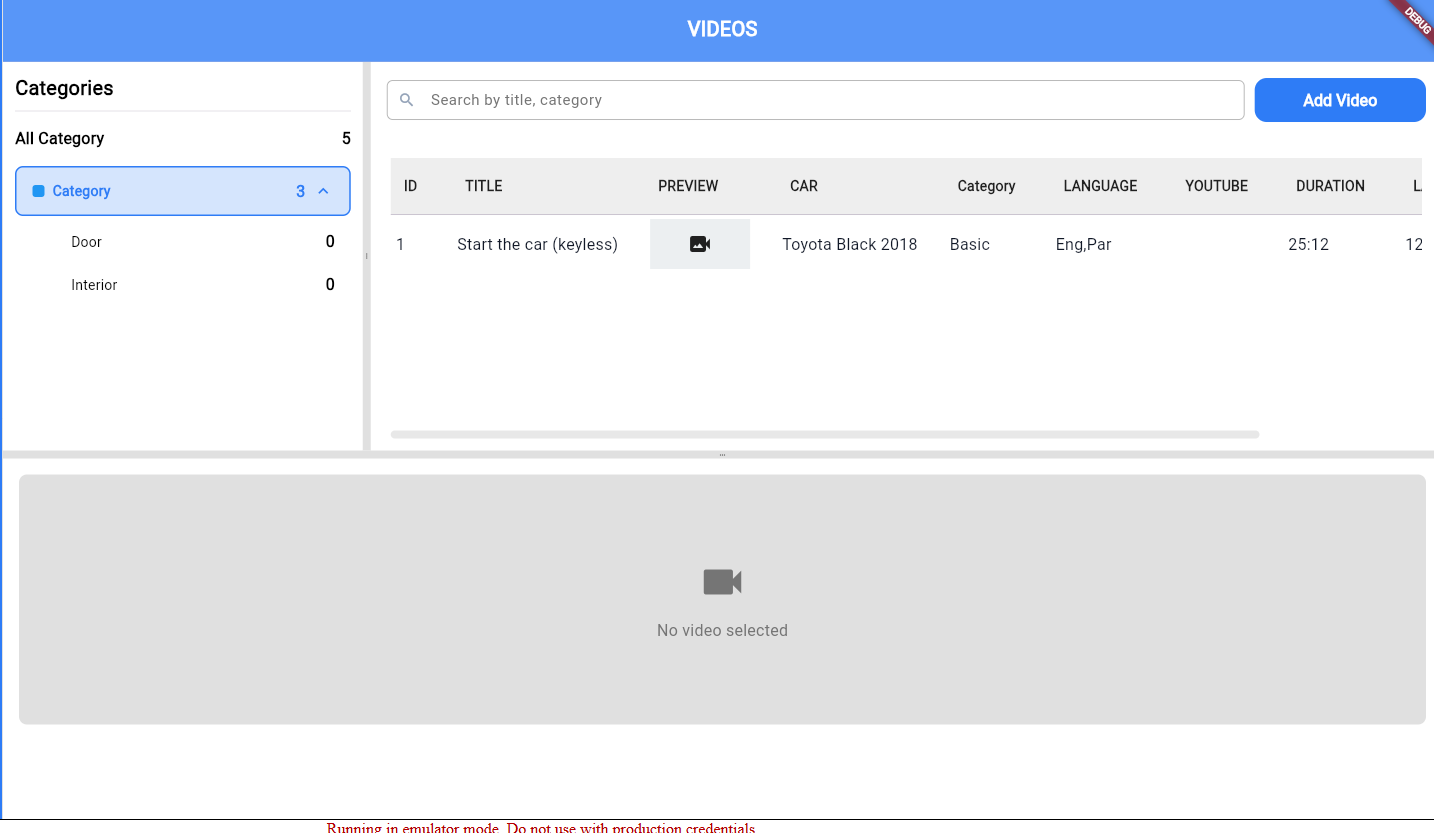1434x833 pixels.
Task: Click the horizontal table scrollbar
Action: [x=824, y=434]
